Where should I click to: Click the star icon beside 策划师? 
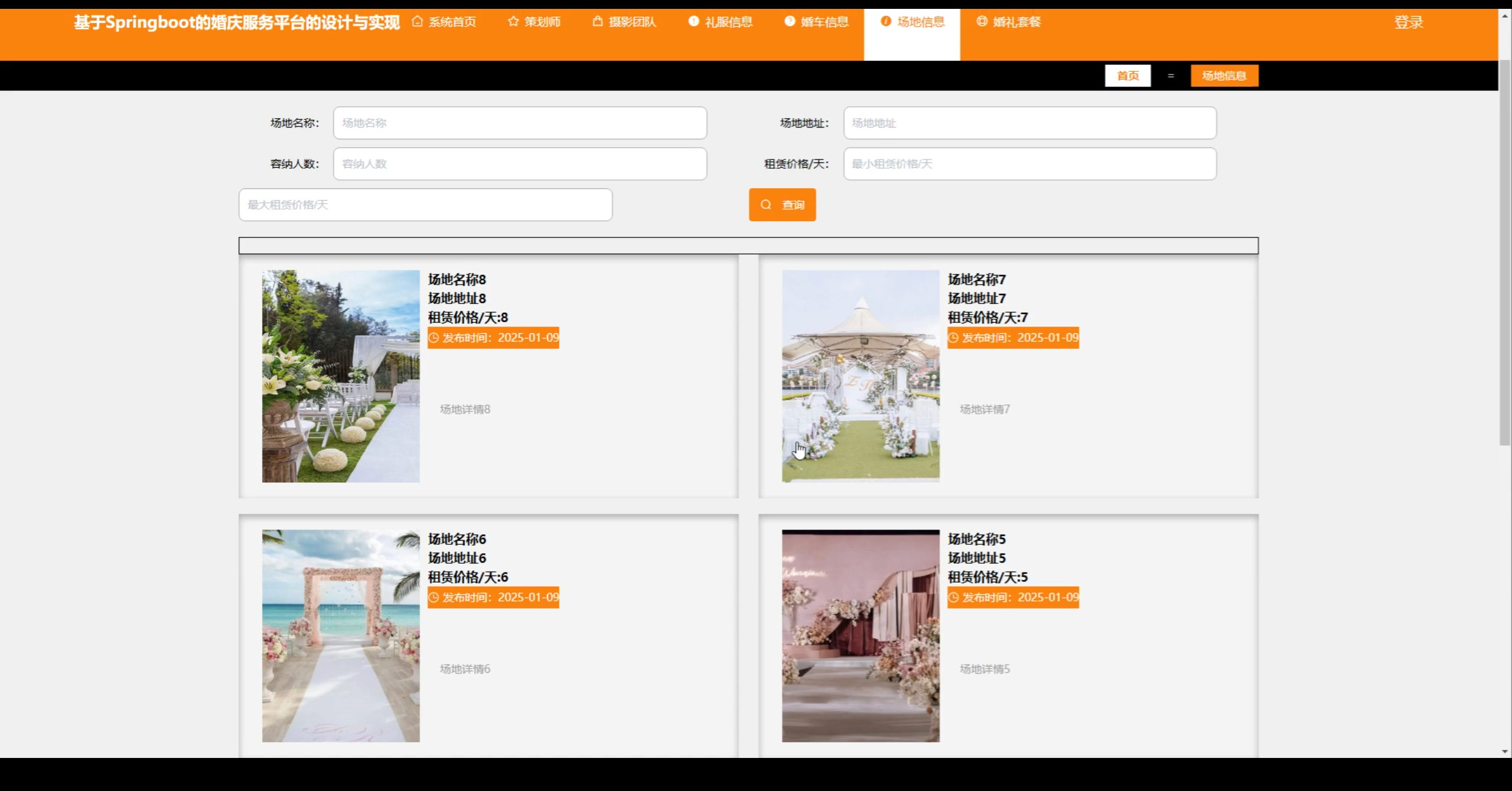[513, 22]
